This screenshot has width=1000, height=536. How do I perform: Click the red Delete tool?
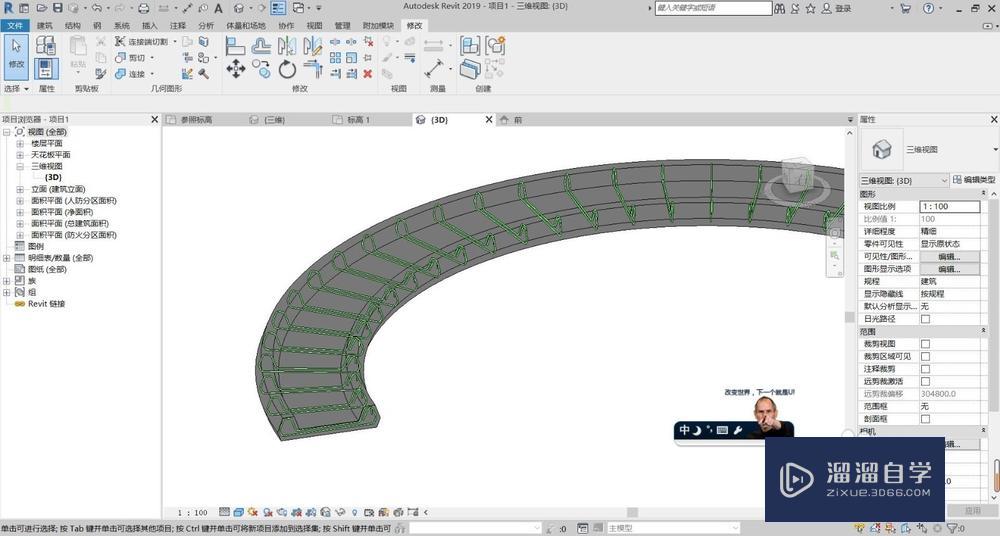click(x=368, y=74)
